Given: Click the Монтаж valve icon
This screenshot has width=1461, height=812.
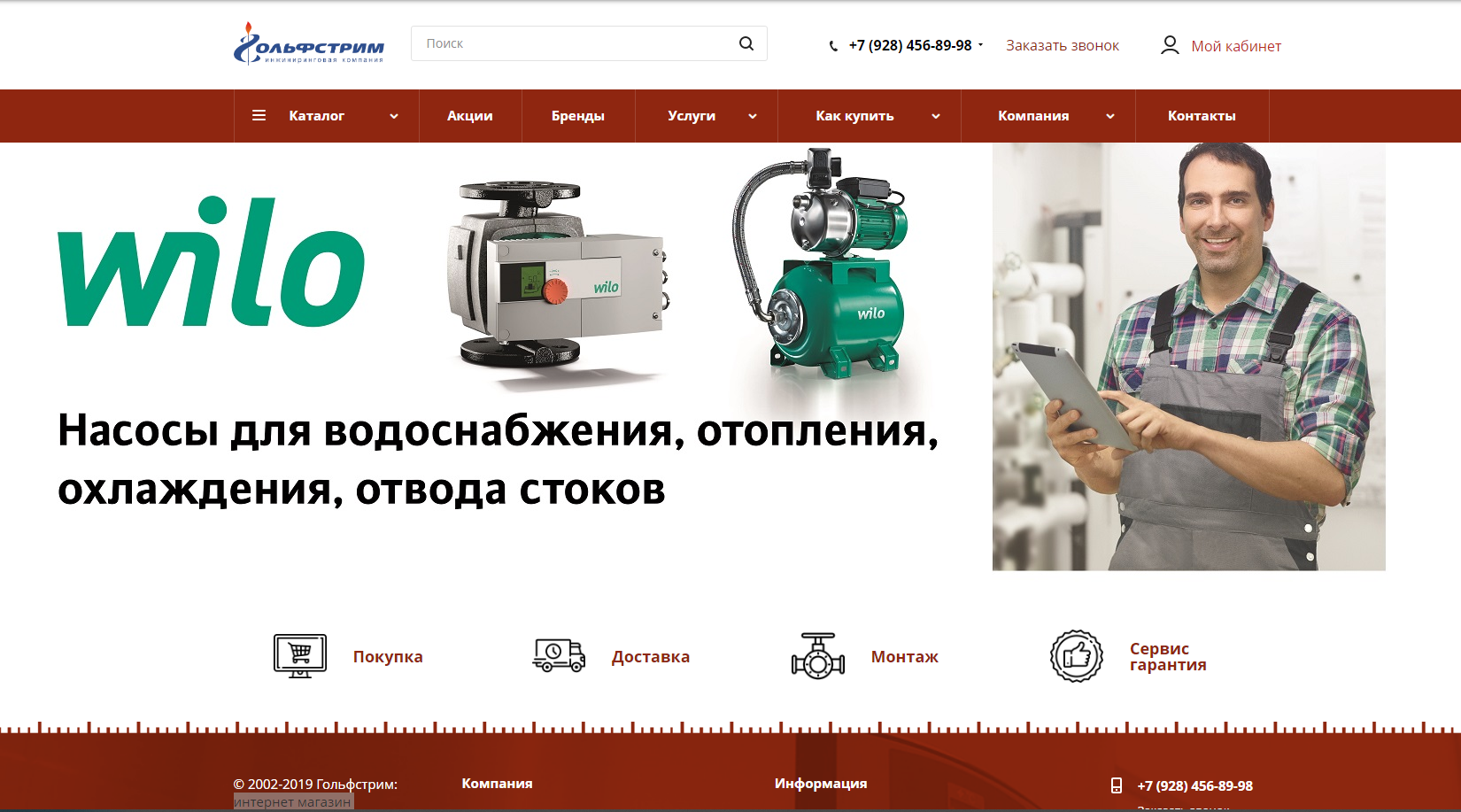Looking at the screenshot, I should (818, 656).
